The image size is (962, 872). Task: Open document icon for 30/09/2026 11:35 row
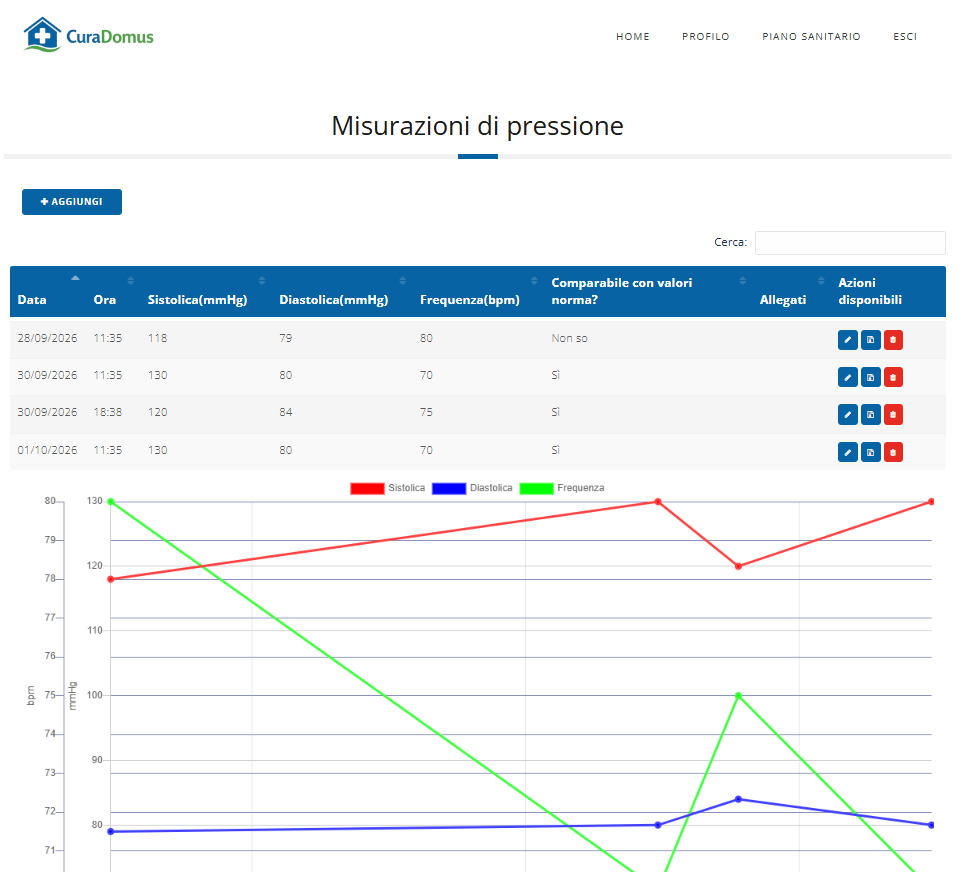871,377
